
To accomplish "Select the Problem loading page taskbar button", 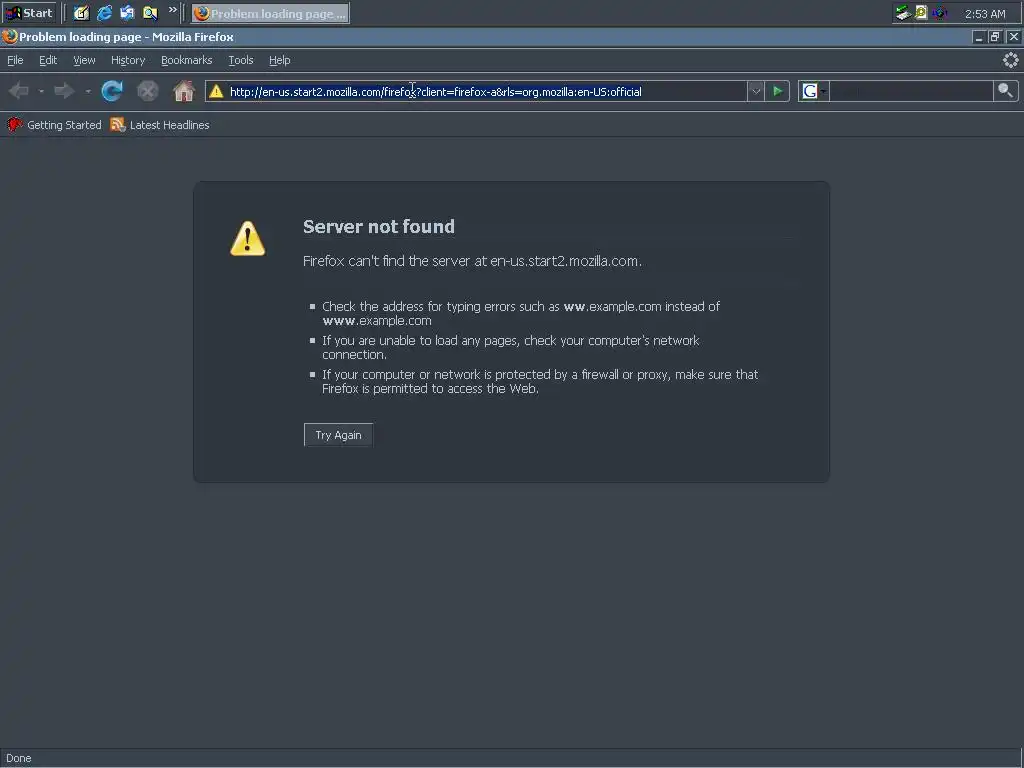I will (270, 13).
